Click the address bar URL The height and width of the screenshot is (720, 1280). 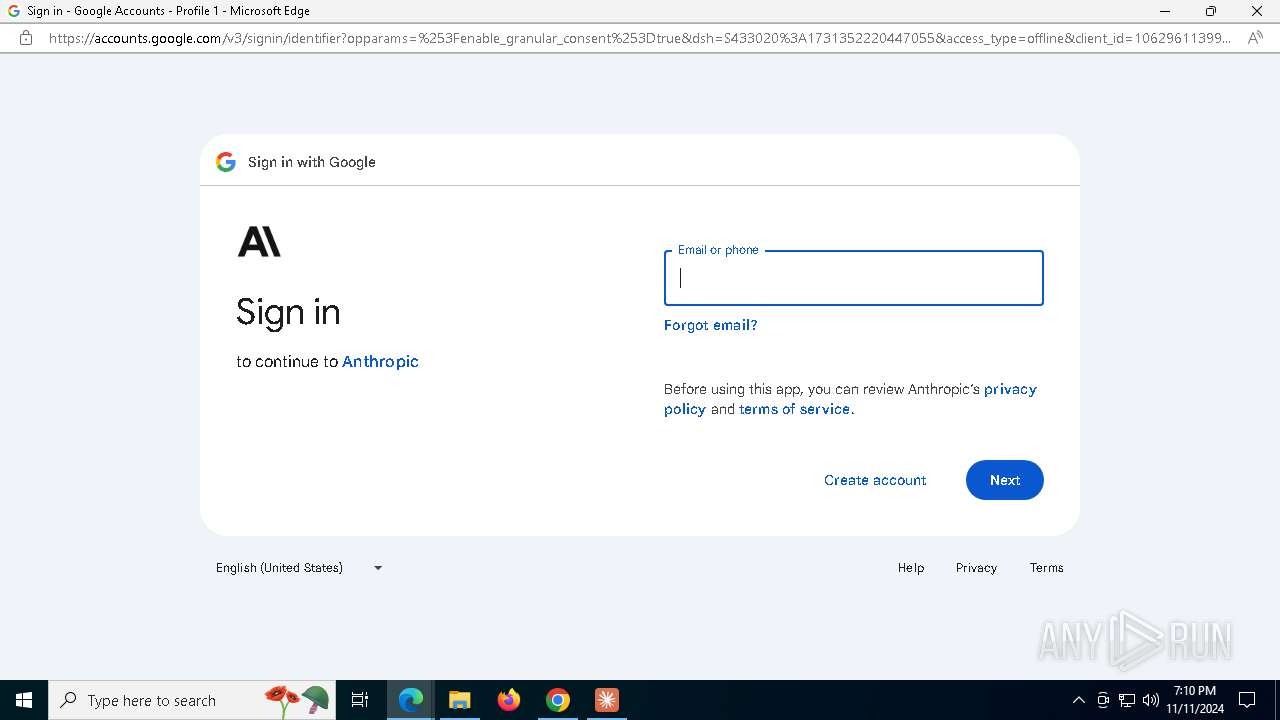(x=640, y=38)
